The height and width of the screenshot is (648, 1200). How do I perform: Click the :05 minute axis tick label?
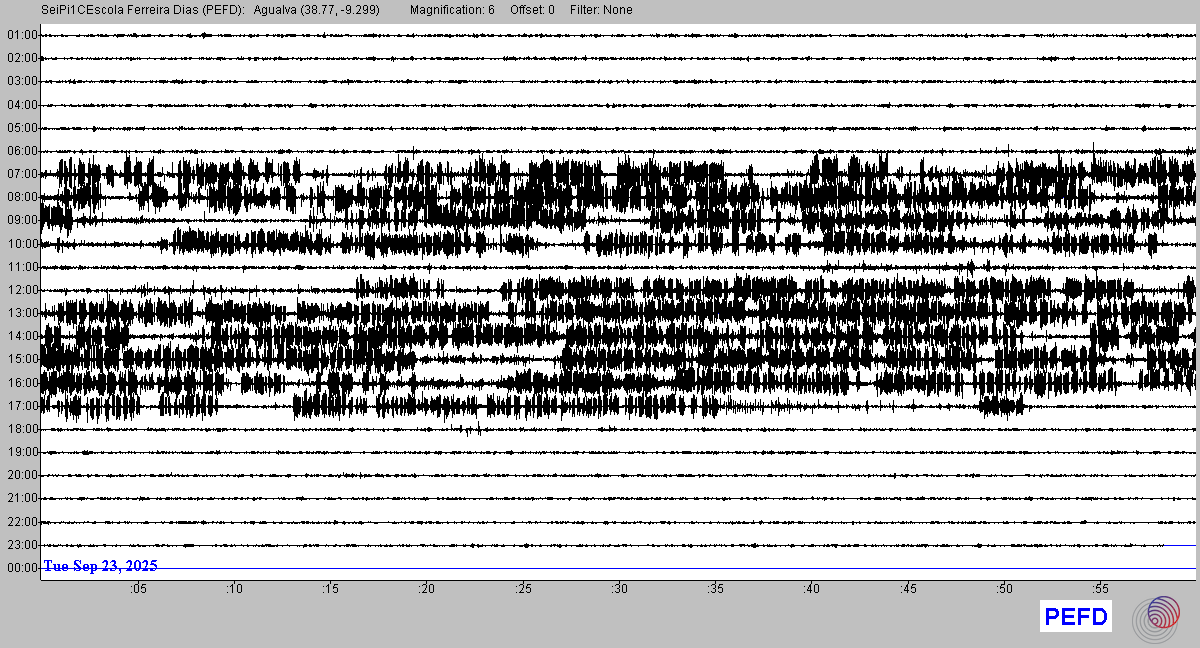137,589
